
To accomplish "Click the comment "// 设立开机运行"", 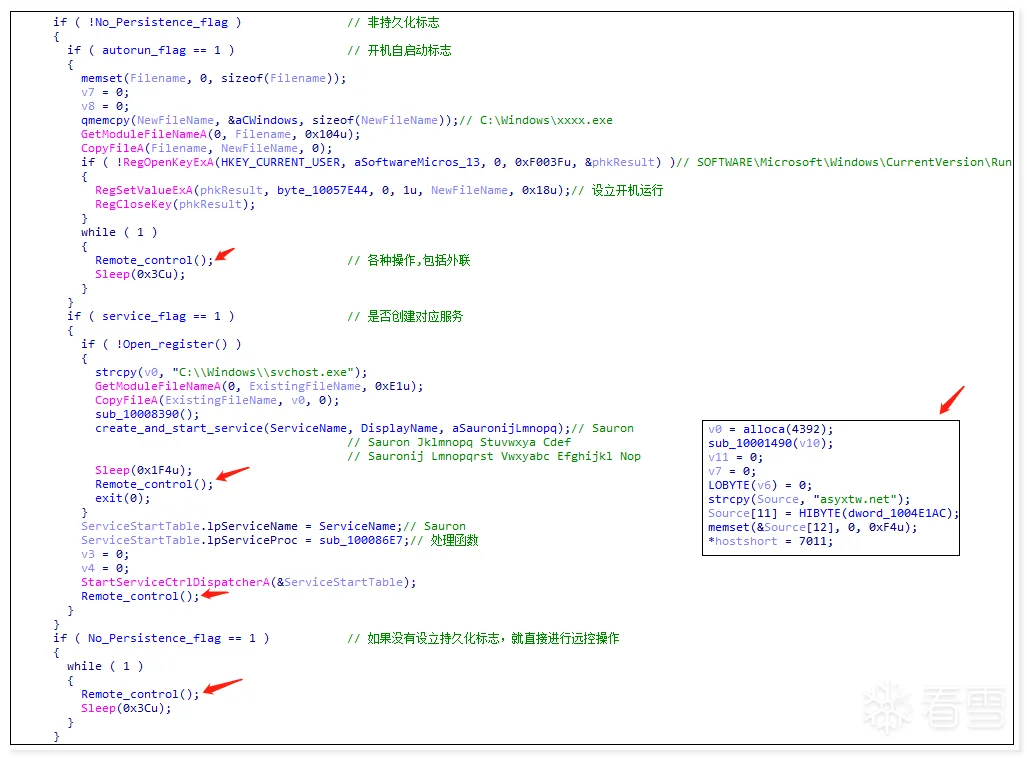I will (617, 191).
